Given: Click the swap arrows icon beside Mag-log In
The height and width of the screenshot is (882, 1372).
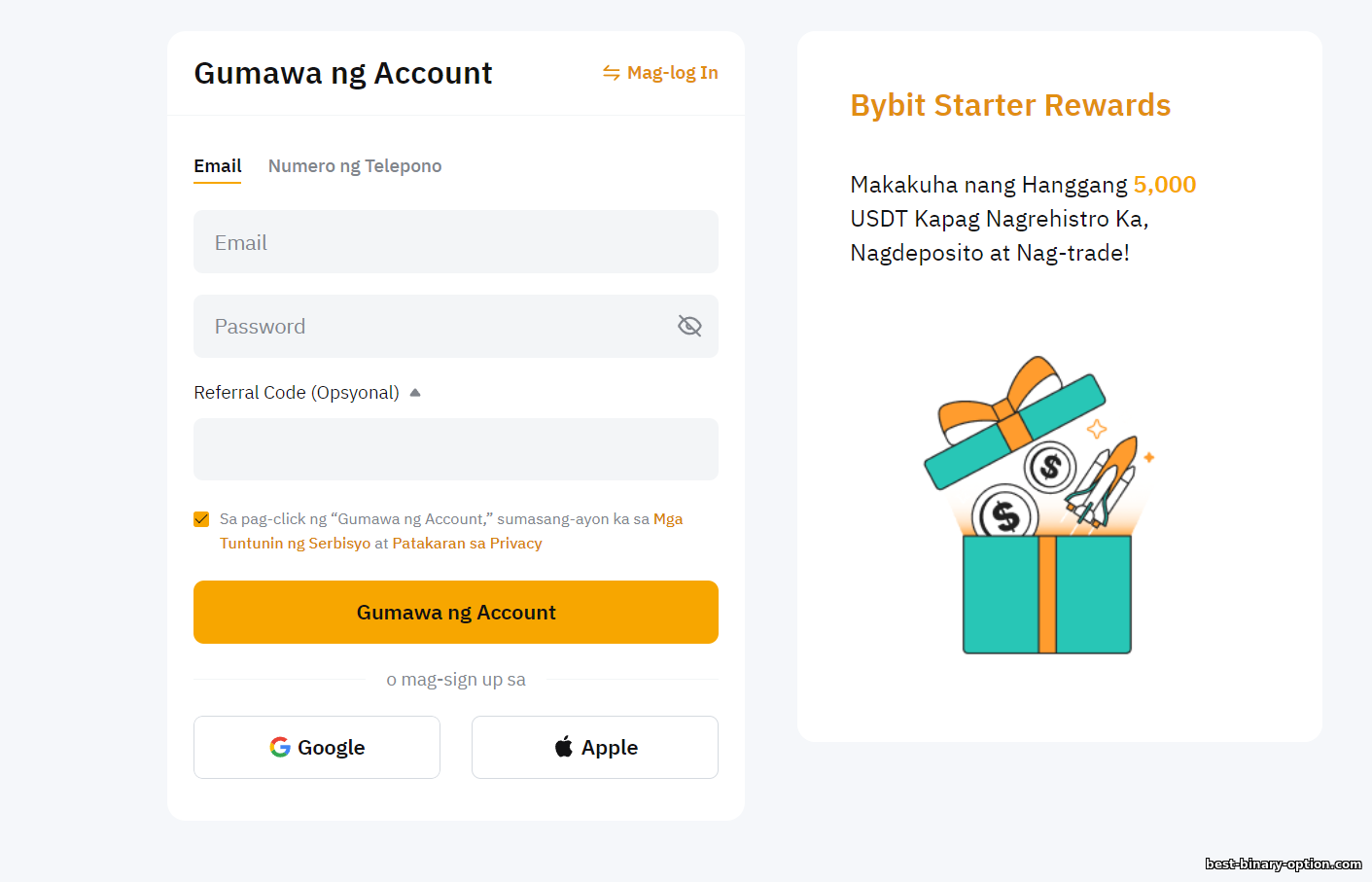Looking at the screenshot, I should click(611, 73).
